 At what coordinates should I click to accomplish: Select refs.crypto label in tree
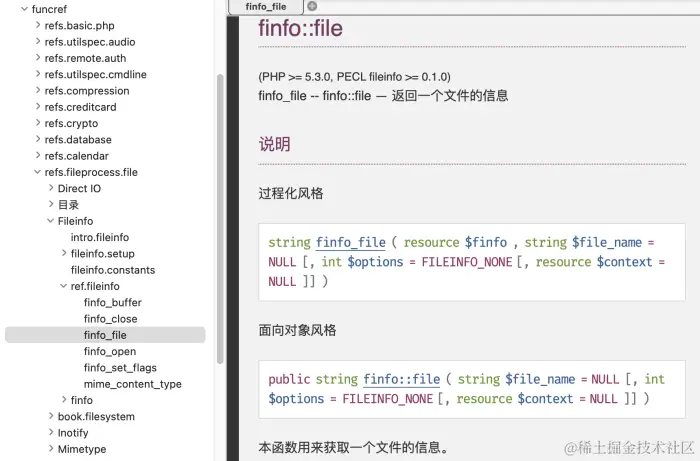point(71,123)
